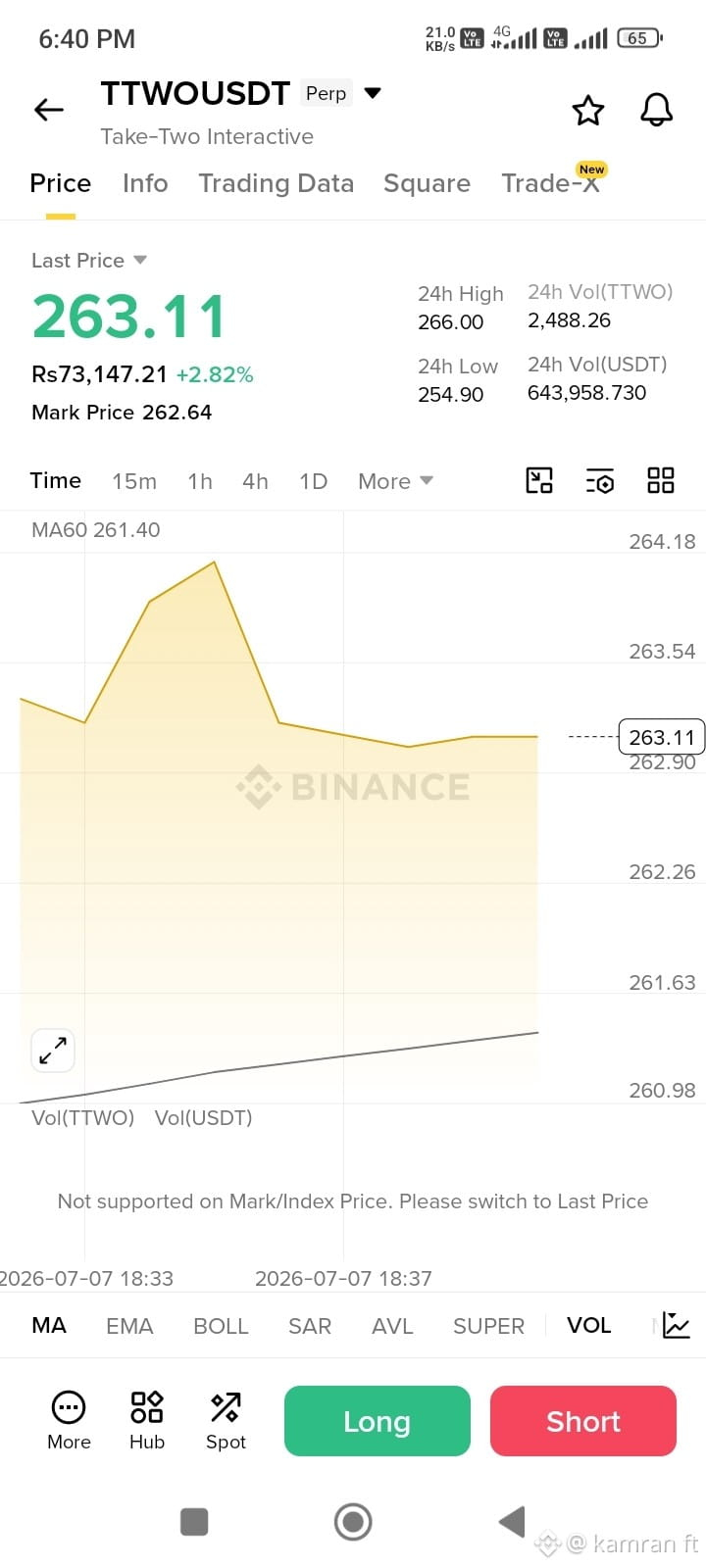706x1568 pixels.
Task: Open the four-square grid layout icon
Action: click(x=661, y=480)
